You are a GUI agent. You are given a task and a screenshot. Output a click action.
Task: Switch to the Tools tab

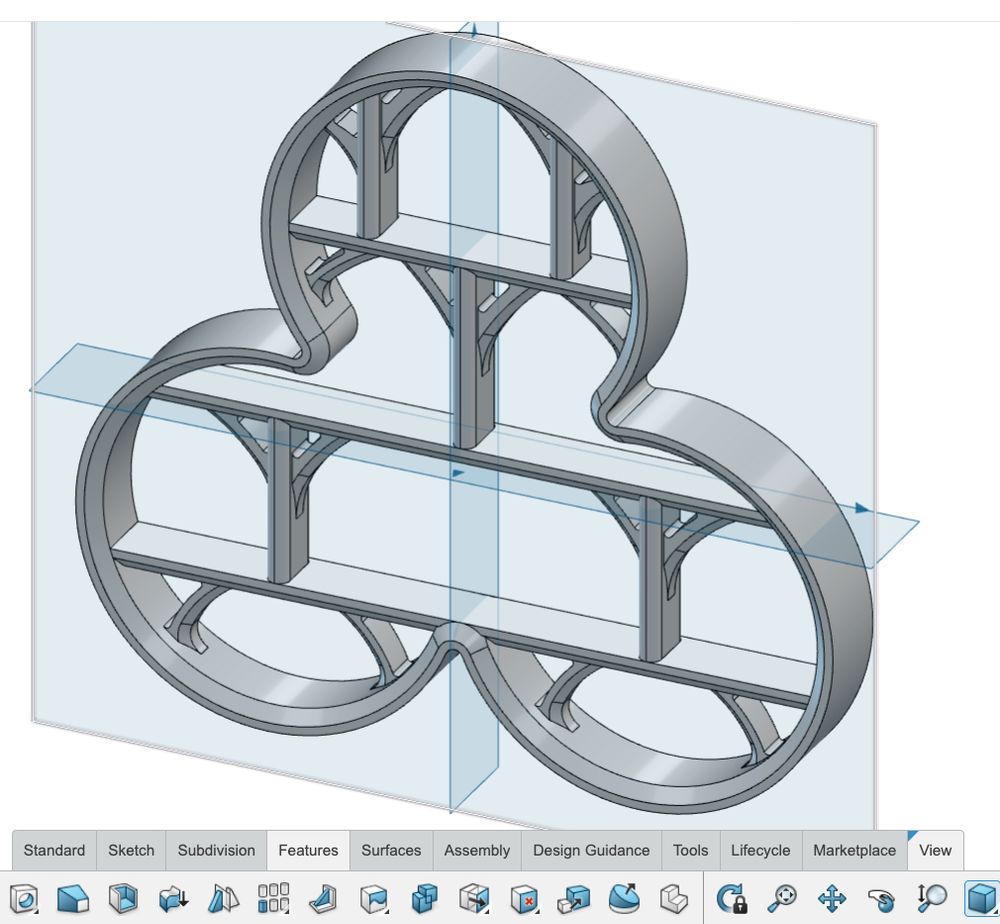point(691,850)
